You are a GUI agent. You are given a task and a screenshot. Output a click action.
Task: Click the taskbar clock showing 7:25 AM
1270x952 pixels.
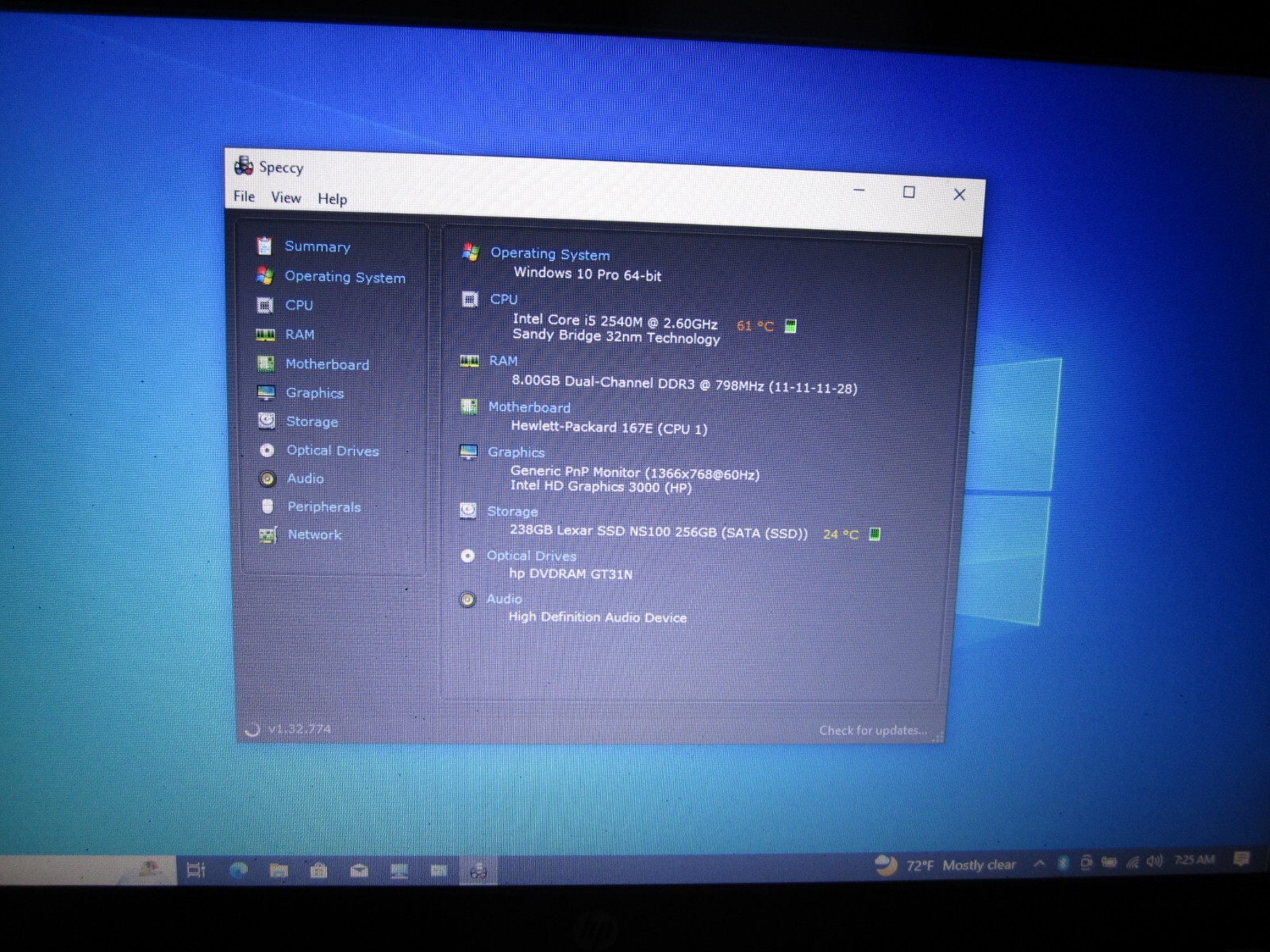(1195, 860)
